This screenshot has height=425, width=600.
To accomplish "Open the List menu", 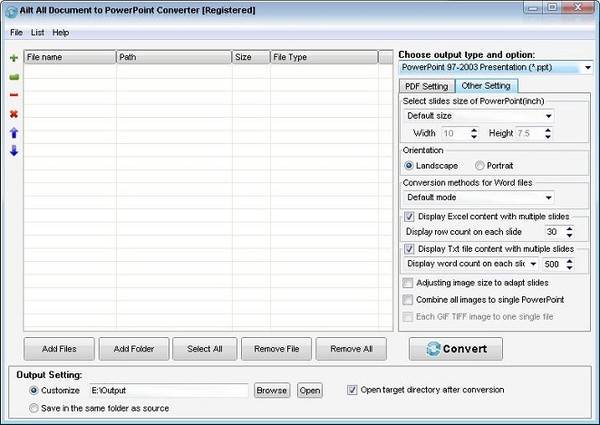I will [38, 33].
